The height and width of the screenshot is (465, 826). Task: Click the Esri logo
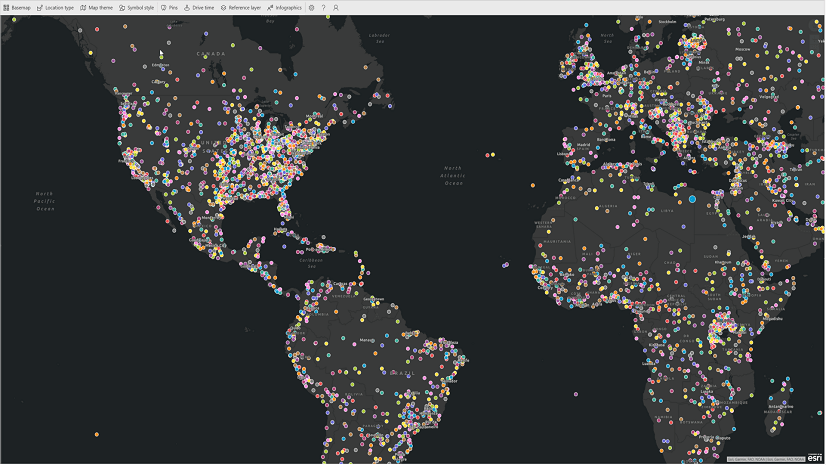coord(814,458)
